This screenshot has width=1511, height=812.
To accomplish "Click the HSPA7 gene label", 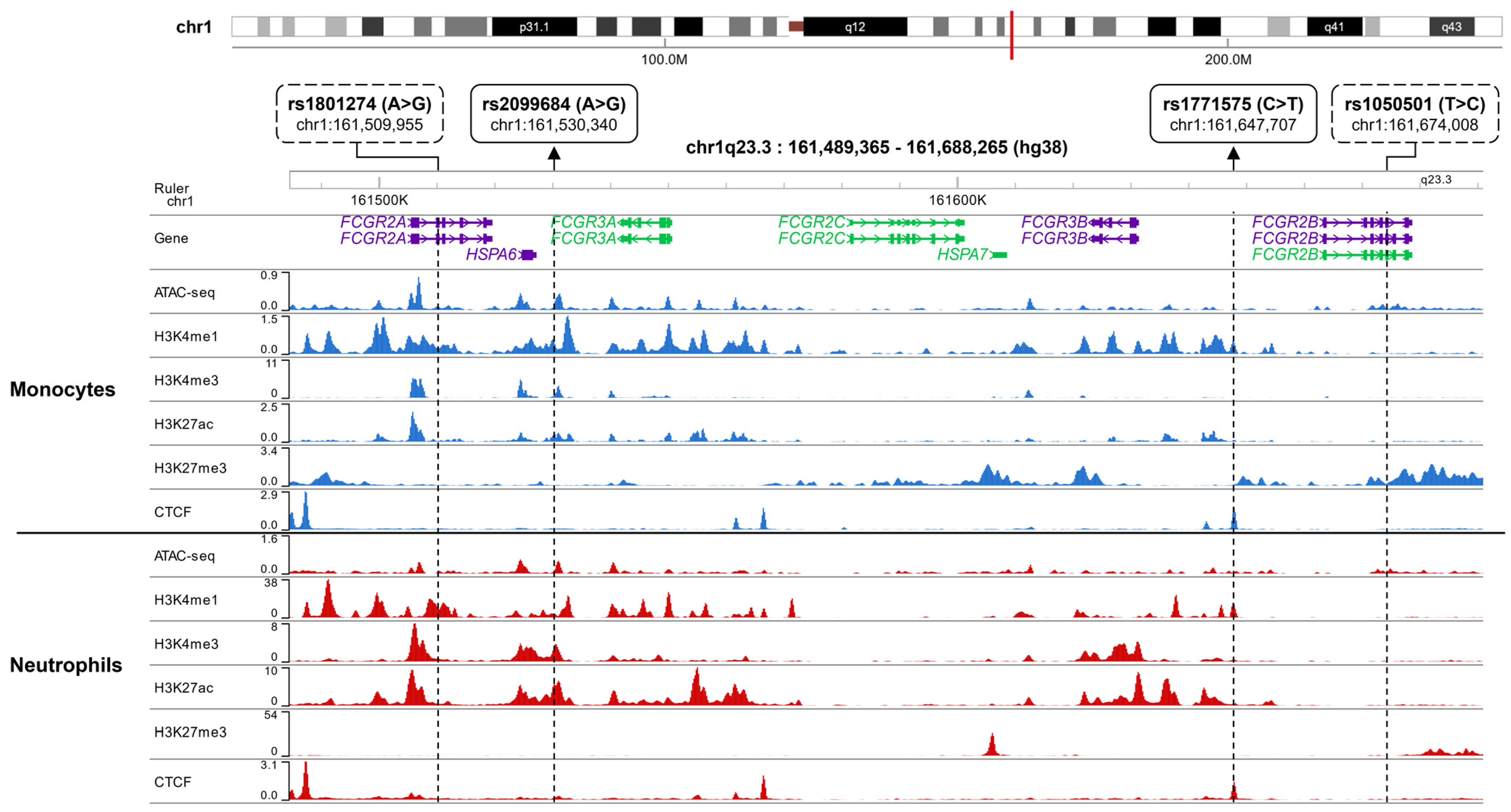I will point(963,254).
